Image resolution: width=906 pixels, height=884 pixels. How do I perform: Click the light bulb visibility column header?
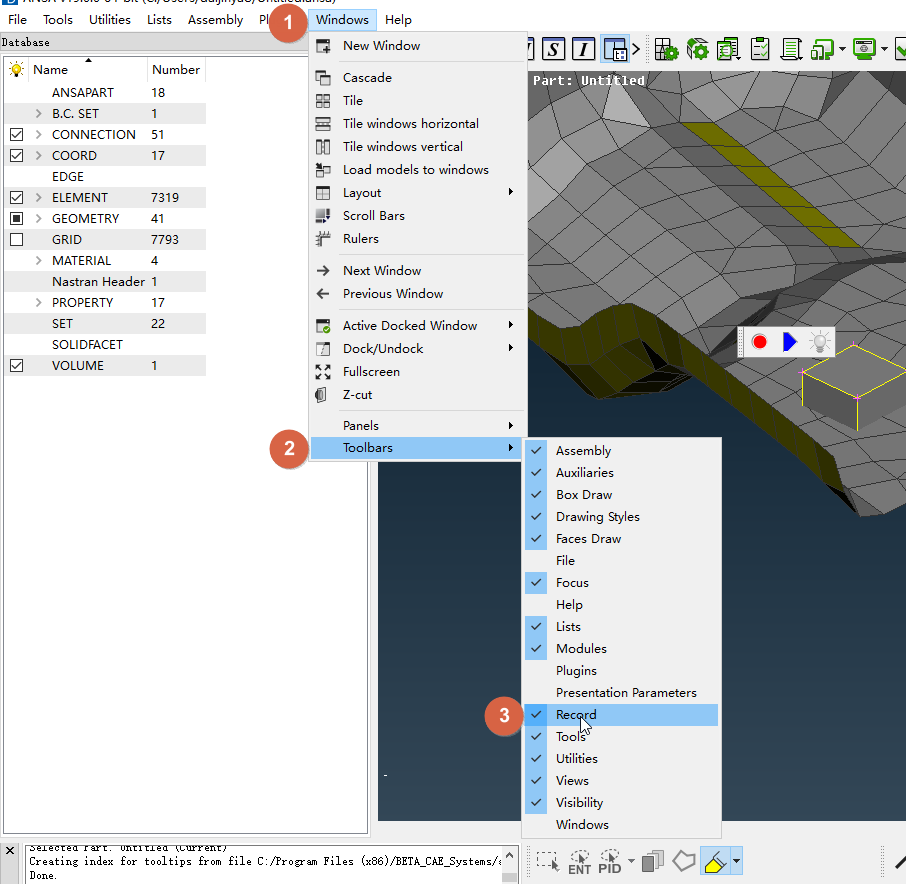click(x=16, y=69)
